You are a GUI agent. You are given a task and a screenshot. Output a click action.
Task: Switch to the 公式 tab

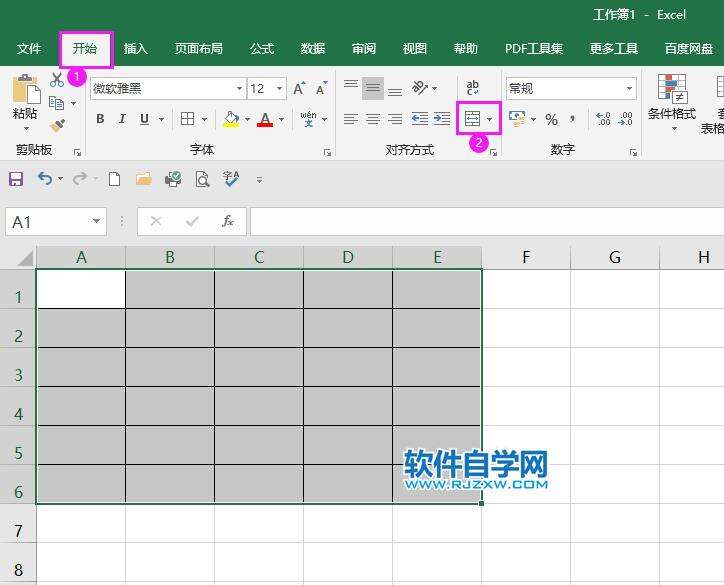[262, 48]
